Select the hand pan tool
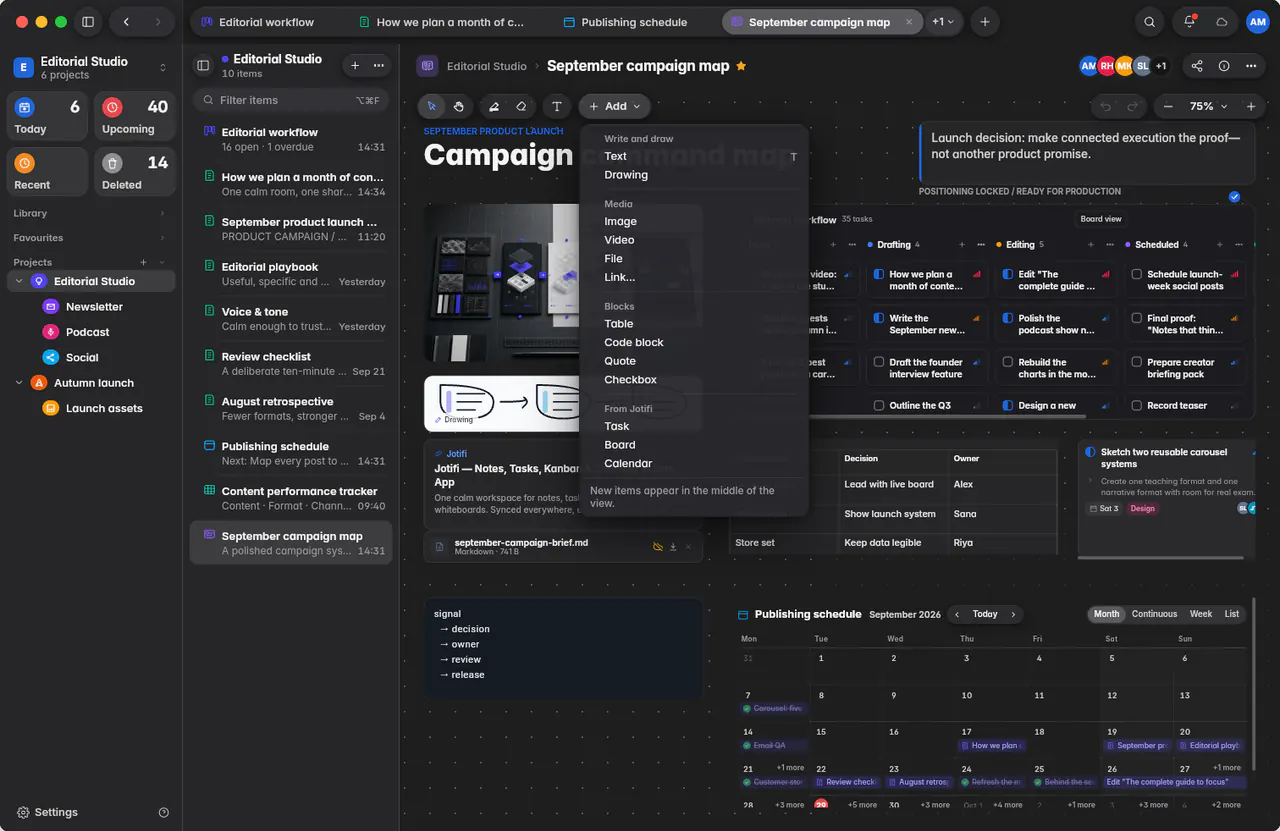The image size is (1280, 831). (x=459, y=106)
